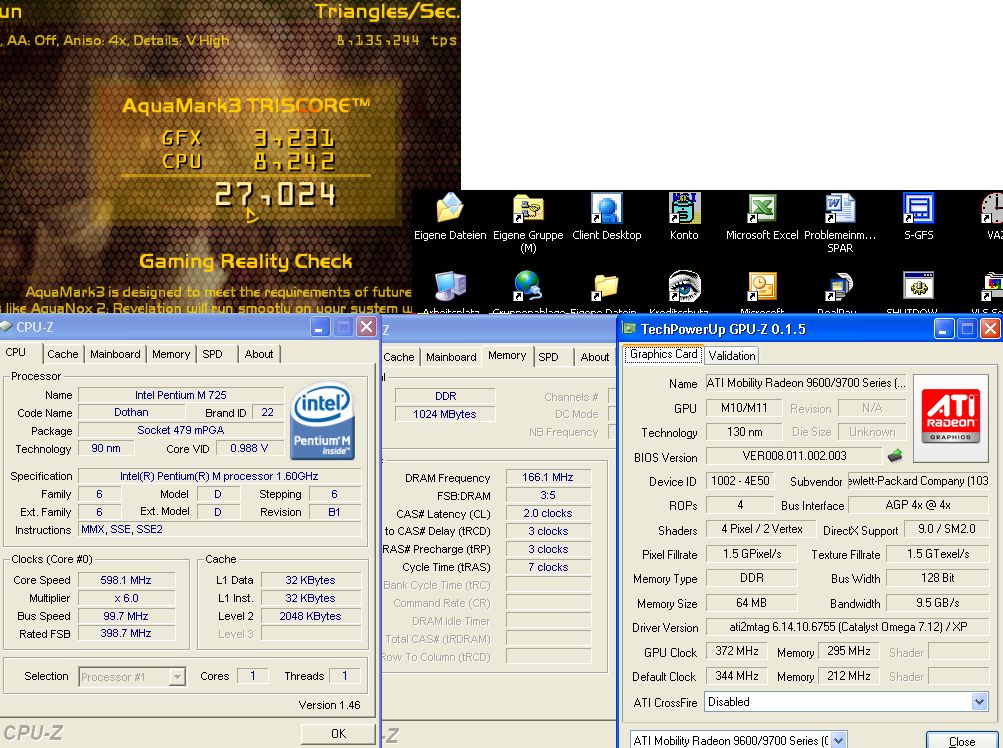This screenshot has width=1003, height=748.
Task: Select the Graphics Card tab in GPU-Z
Action: 663,354
